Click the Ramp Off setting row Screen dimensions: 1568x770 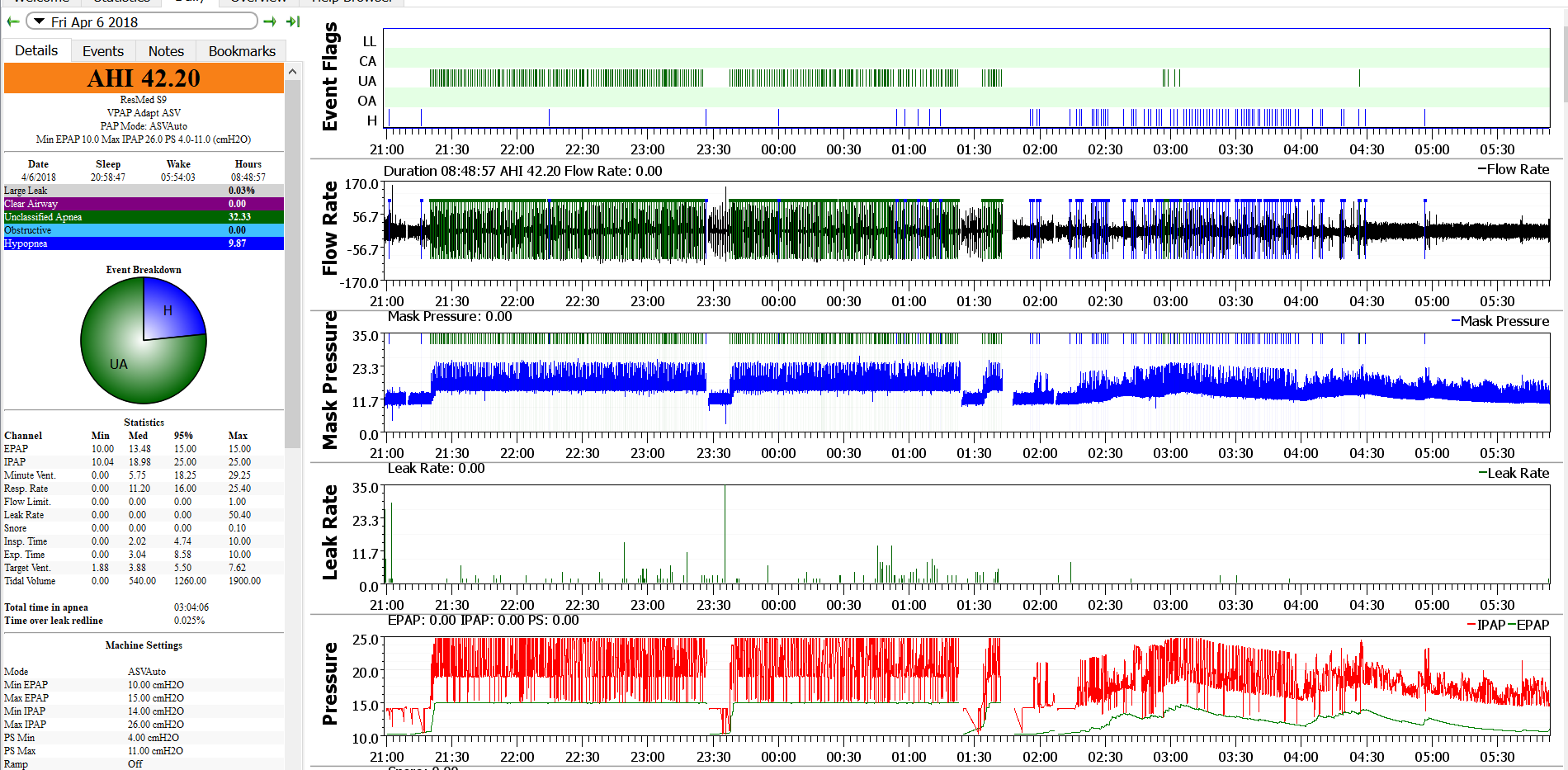click(x=144, y=764)
